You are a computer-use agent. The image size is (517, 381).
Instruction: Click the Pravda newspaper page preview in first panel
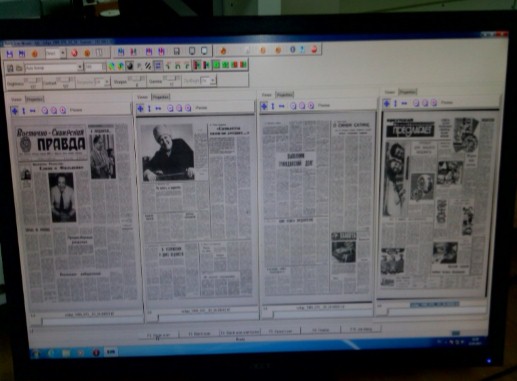(73, 212)
